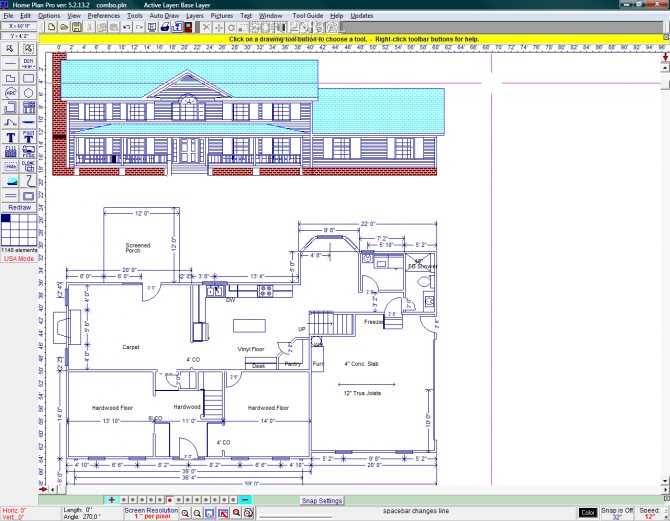Click the vertical scrollbar up arrow
The image size is (670, 521).
[665, 68]
